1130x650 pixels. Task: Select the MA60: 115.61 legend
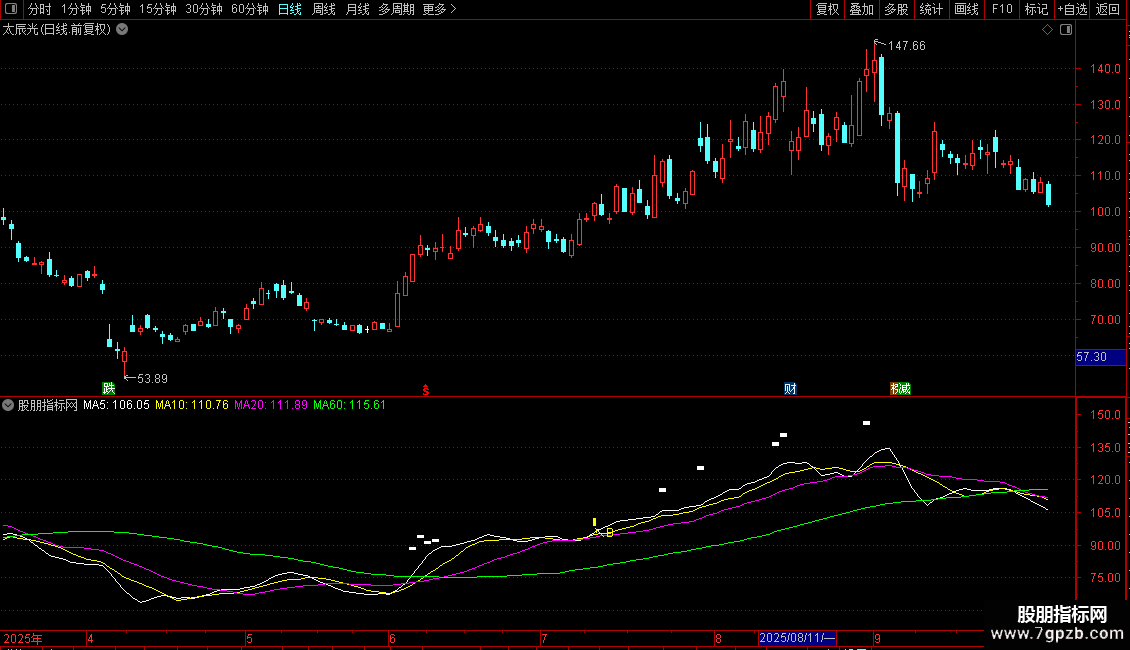(350, 405)
